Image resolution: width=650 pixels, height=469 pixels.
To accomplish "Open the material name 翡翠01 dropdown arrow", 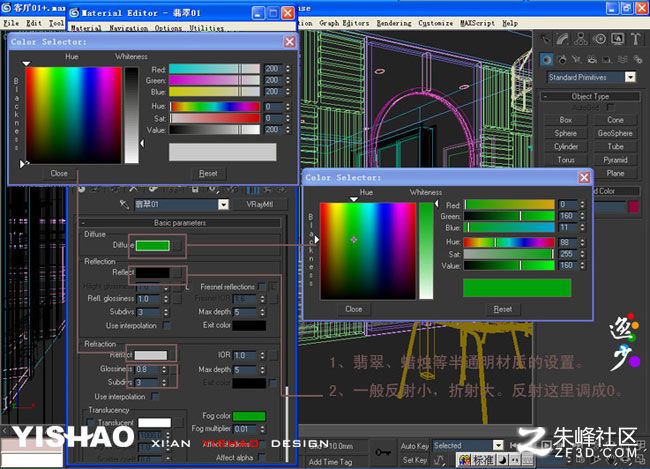I will 223,204.
